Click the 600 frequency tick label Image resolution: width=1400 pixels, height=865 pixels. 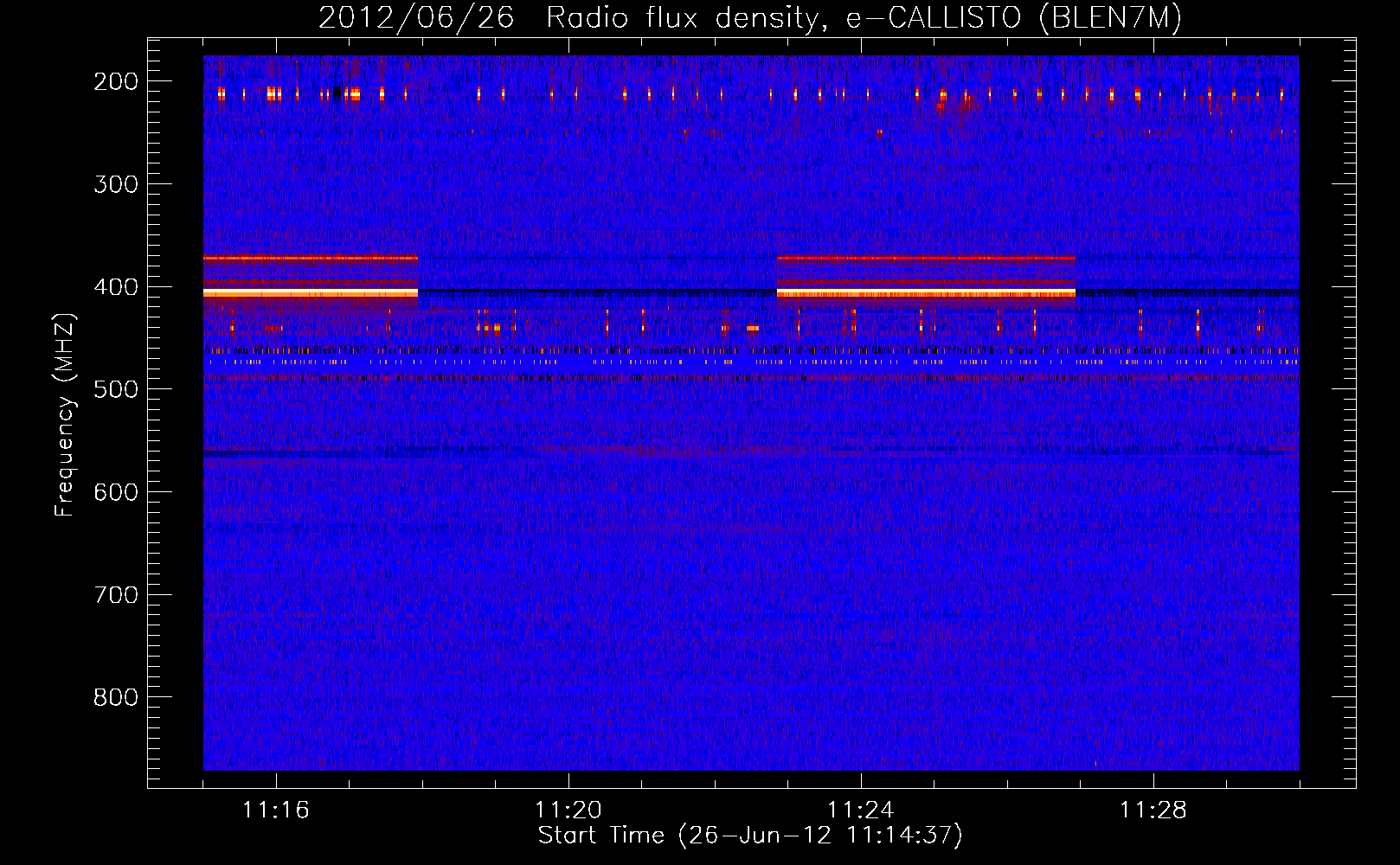pyautogui.click(x=116, y=492)
